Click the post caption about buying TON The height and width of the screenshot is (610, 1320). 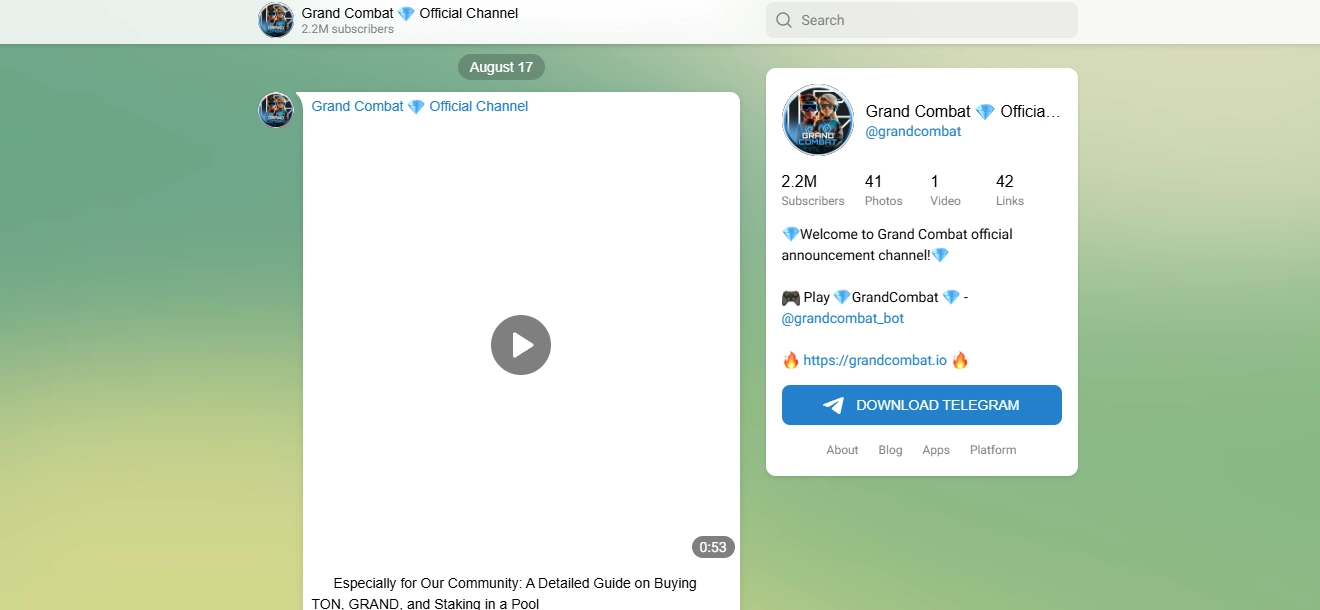[504, 593]
